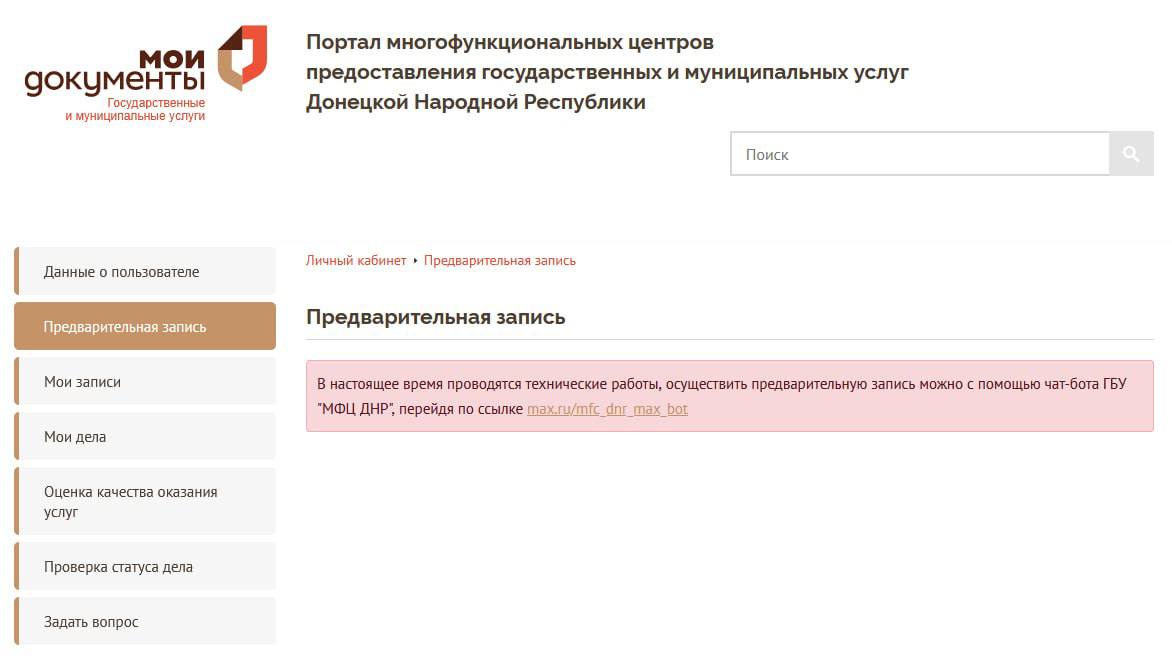Focus the Поиск search field
Screen dimensions: 1172x664
920,154
